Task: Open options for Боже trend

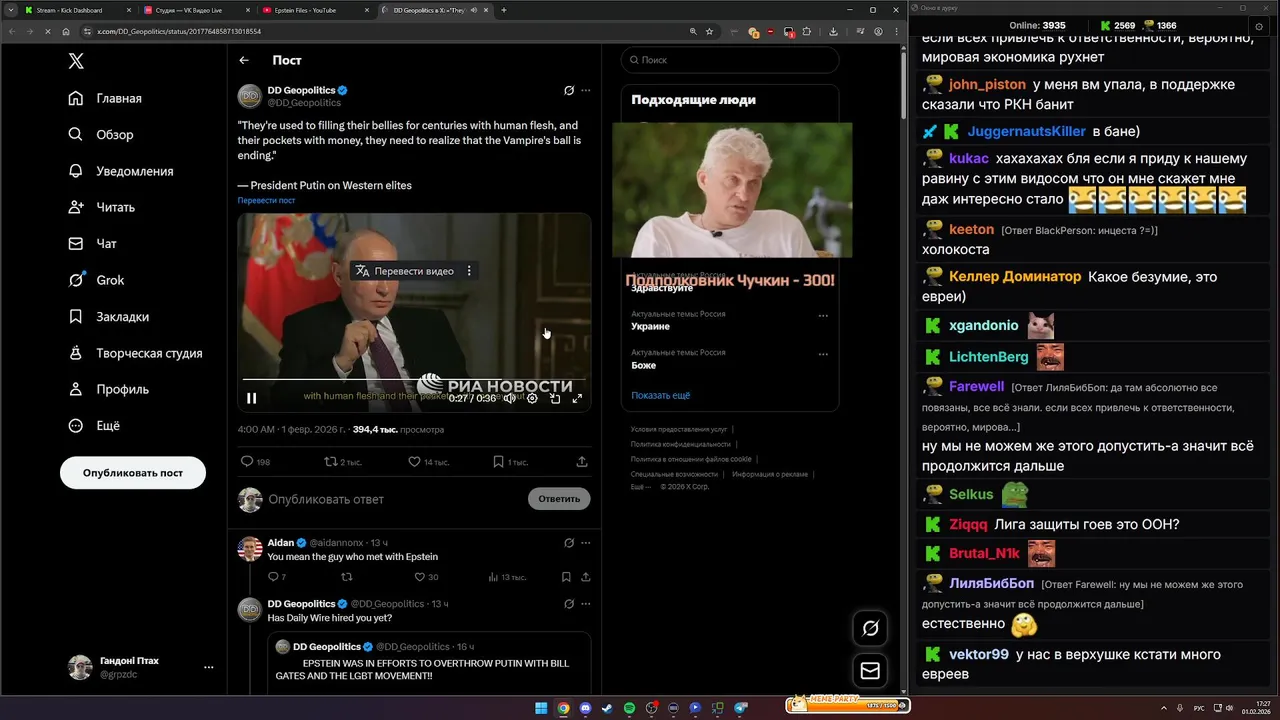Action: (823, 354)
